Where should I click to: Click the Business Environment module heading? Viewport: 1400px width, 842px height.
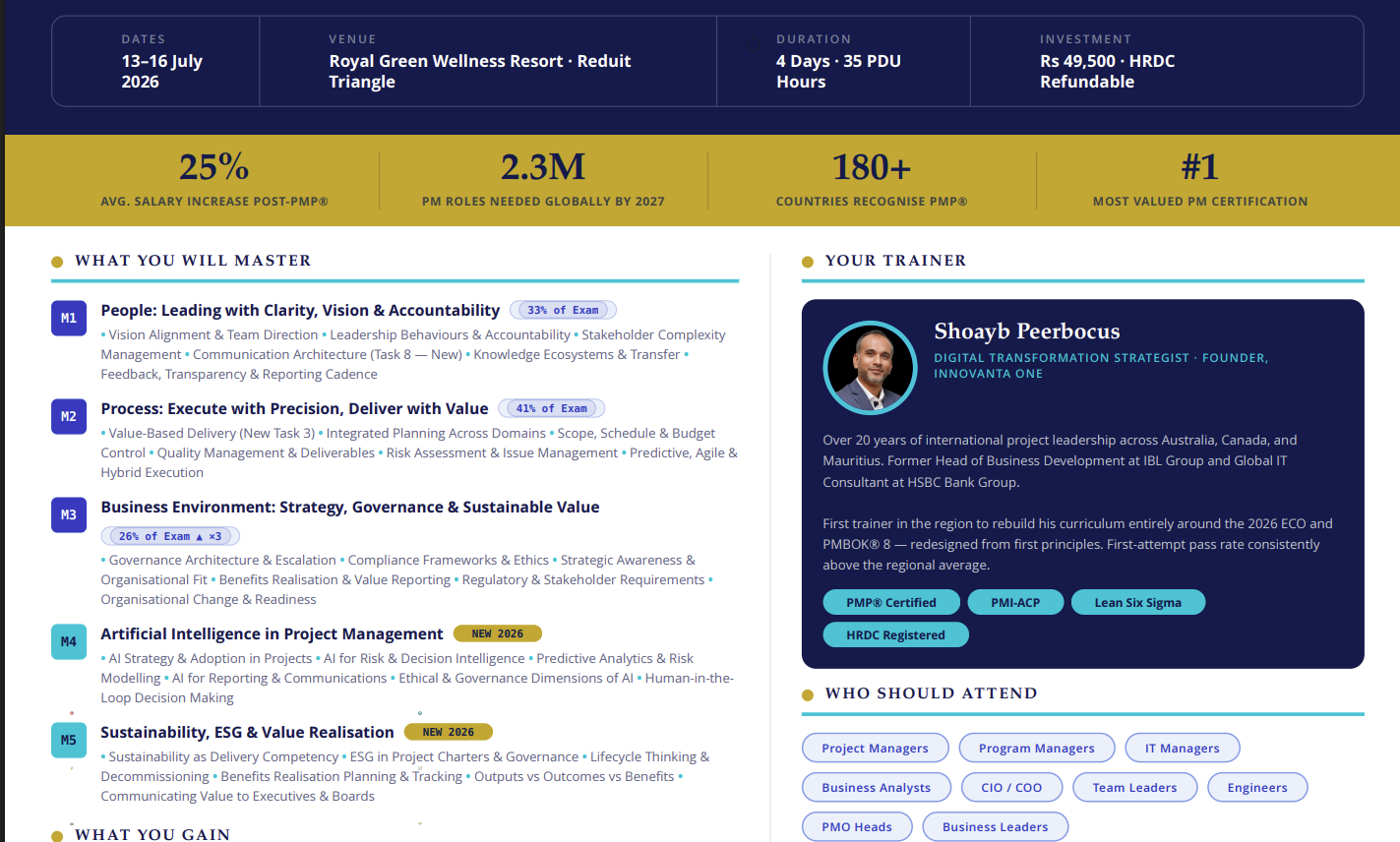point(350,507)
